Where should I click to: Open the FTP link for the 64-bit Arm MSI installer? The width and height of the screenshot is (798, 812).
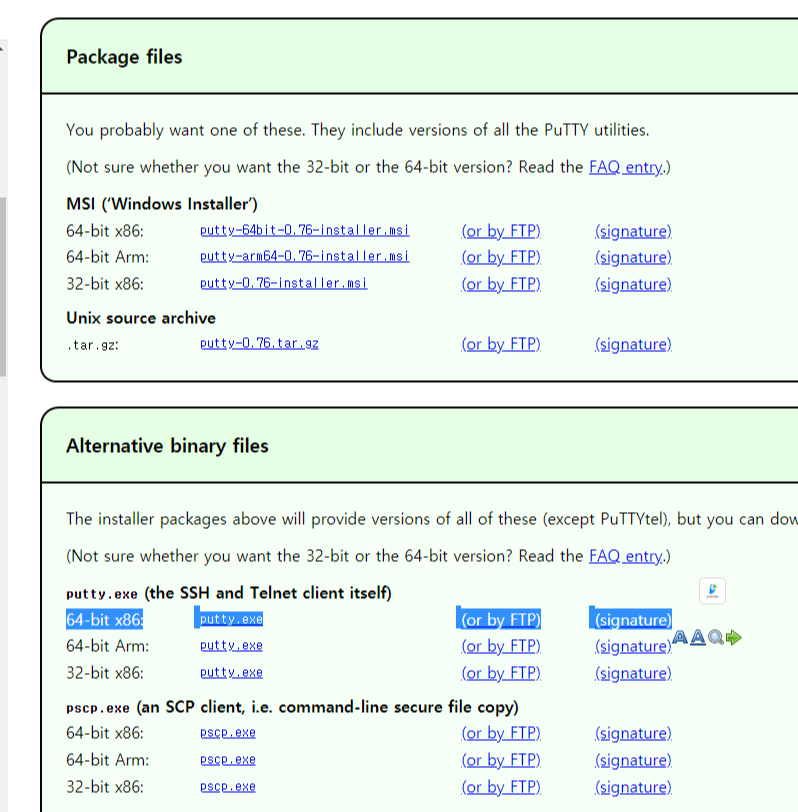point(501,257)
